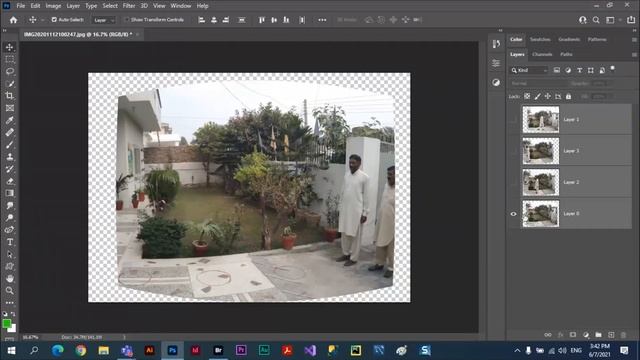Viewport: 640px width, 360px height.
Task: Open the blend mode Normal dropdown
Action: click(x=538, y=83)
